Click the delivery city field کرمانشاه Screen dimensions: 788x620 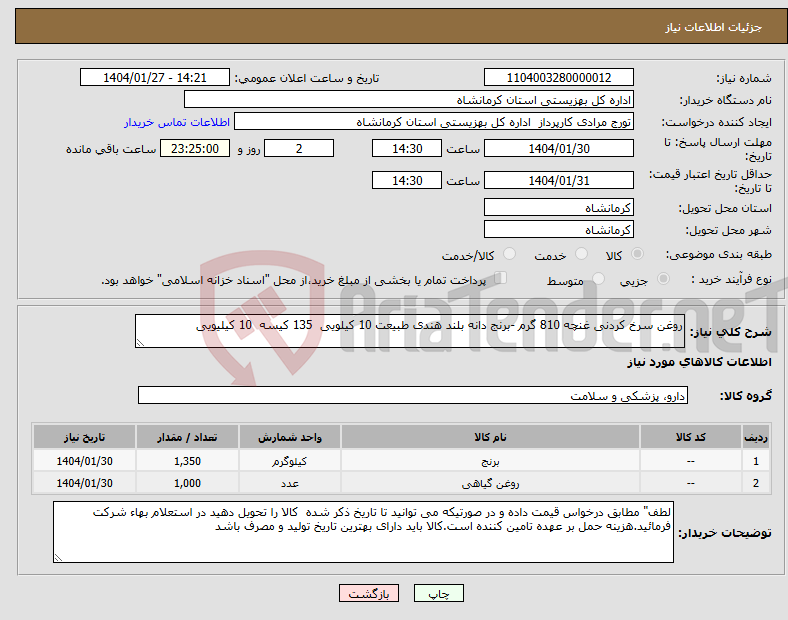pyautogui.click(x=558, y=229)
